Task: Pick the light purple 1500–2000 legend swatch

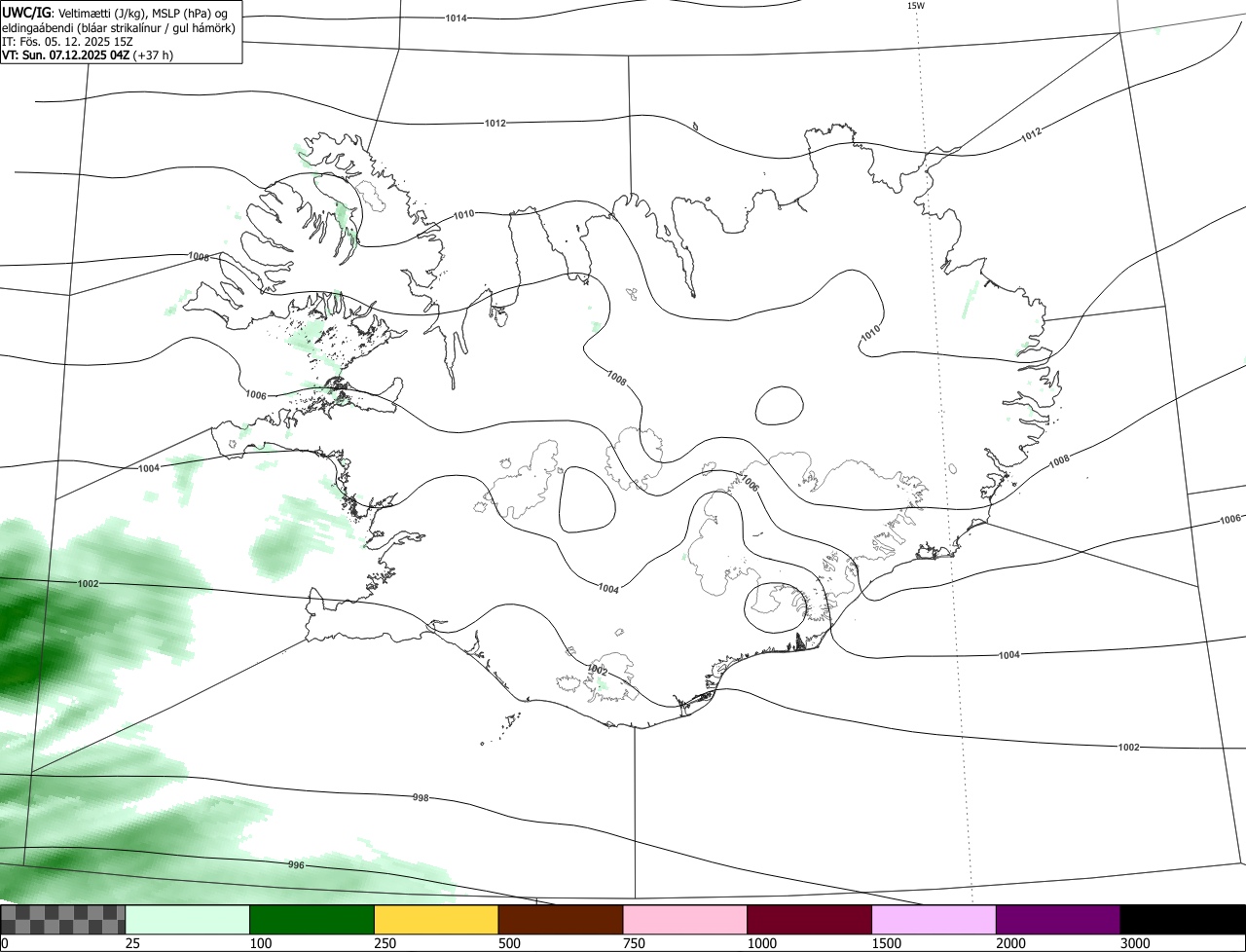Action: (x=934, y=920)
